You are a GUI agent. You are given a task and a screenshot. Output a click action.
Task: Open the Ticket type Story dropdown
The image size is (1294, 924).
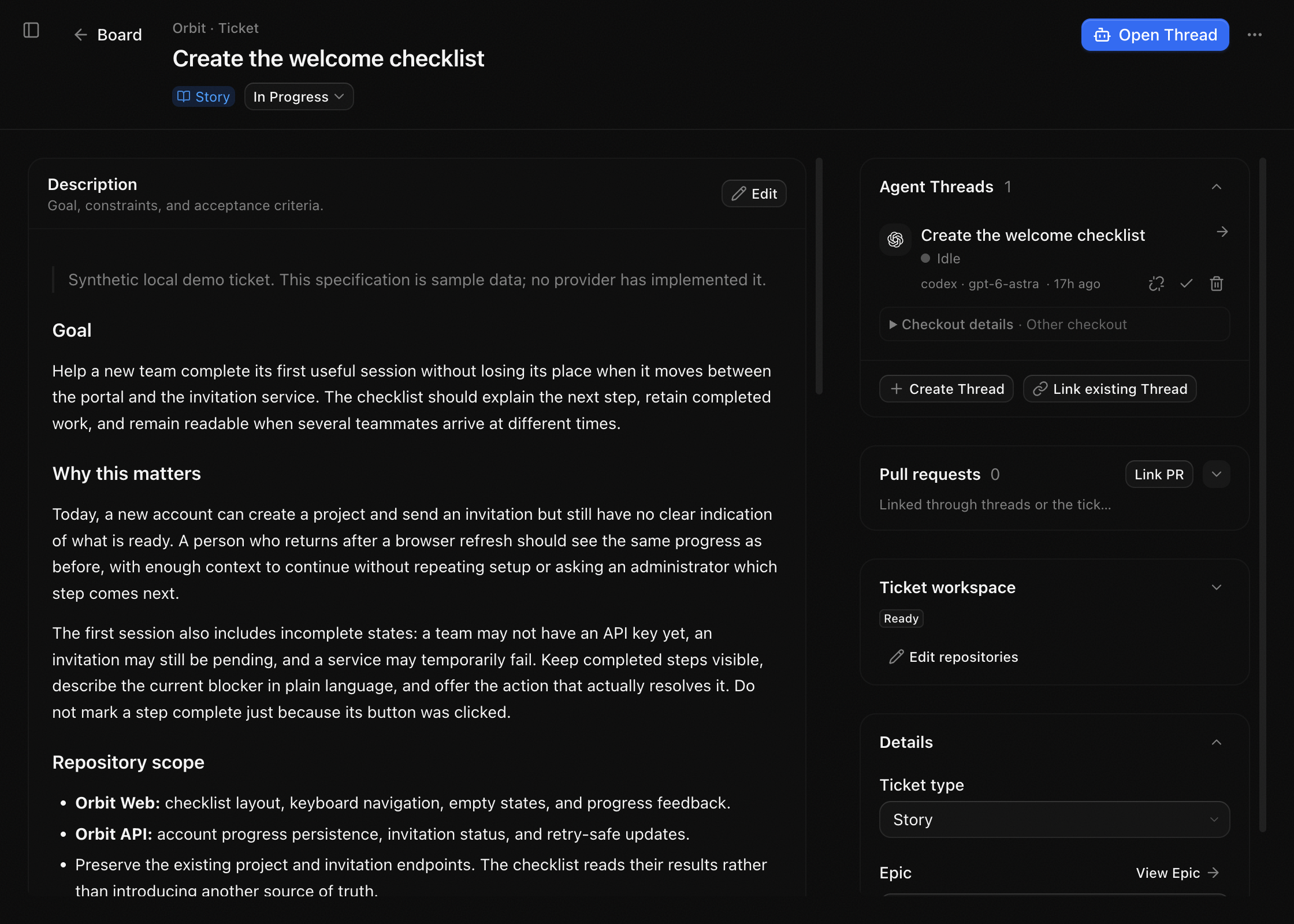1054,819
